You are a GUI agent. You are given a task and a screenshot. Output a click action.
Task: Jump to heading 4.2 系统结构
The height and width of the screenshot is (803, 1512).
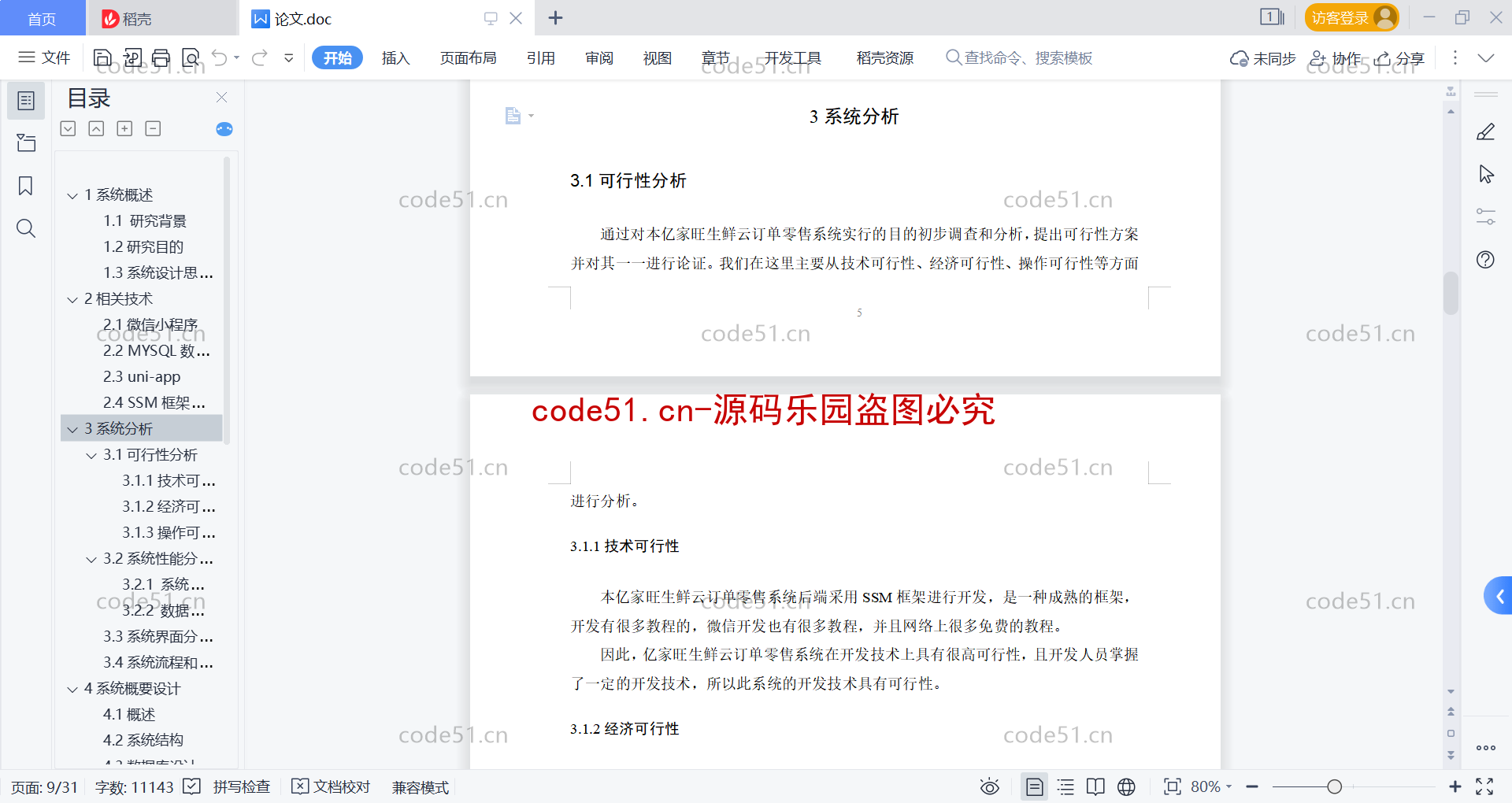point(143,740)
